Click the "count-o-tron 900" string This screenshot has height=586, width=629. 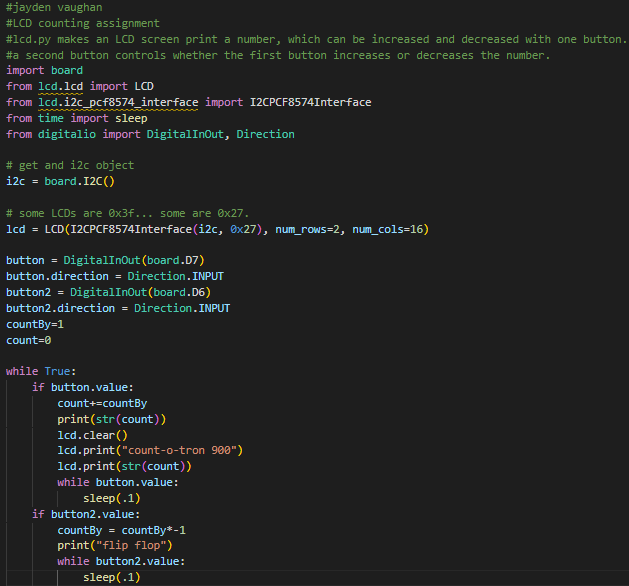click(179, 450)
